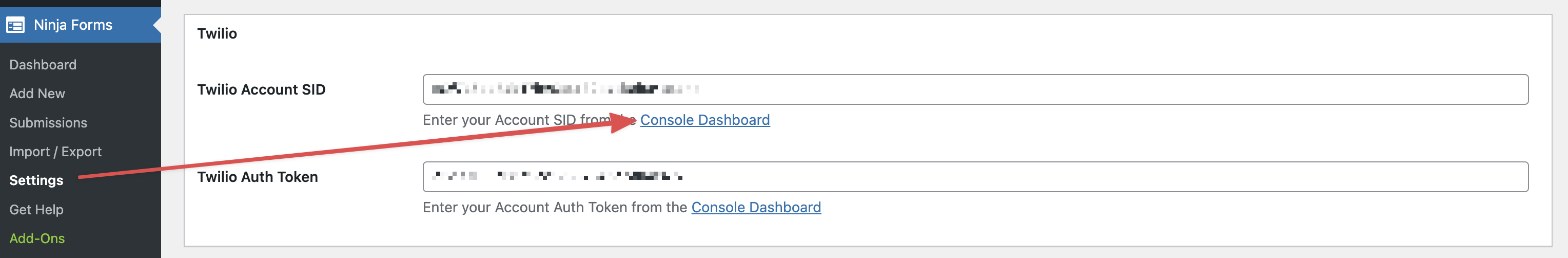The image size is (1568, 258).
Task: Click the Twilio Auth Token label
Action: pos(258,177)
